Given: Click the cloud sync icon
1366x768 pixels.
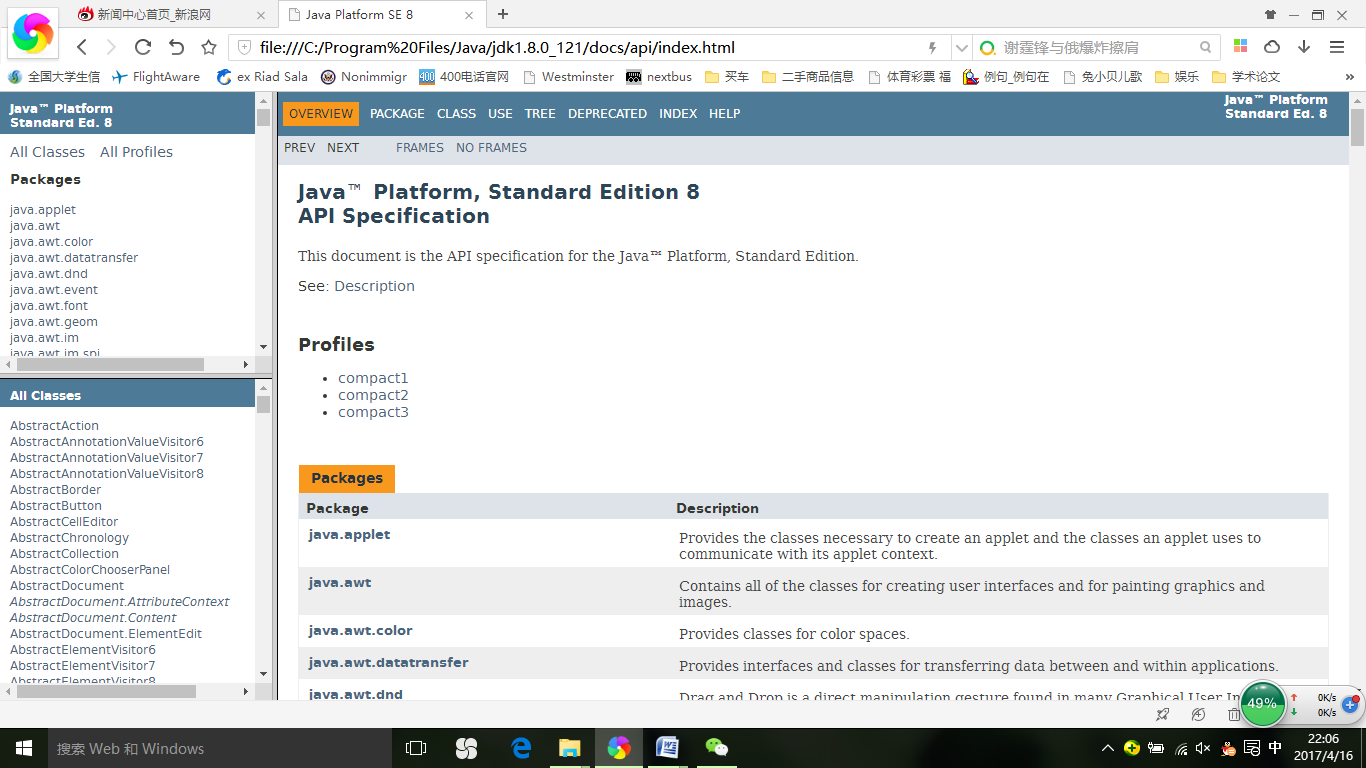Looking at the screenshot, I should coord(1272,47).
